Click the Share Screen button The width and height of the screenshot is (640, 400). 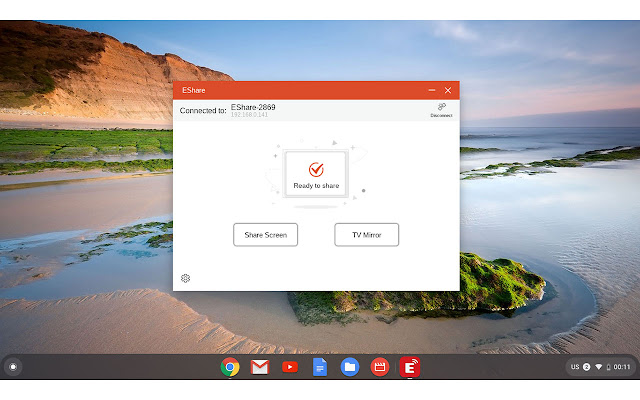tap(265, 235)
